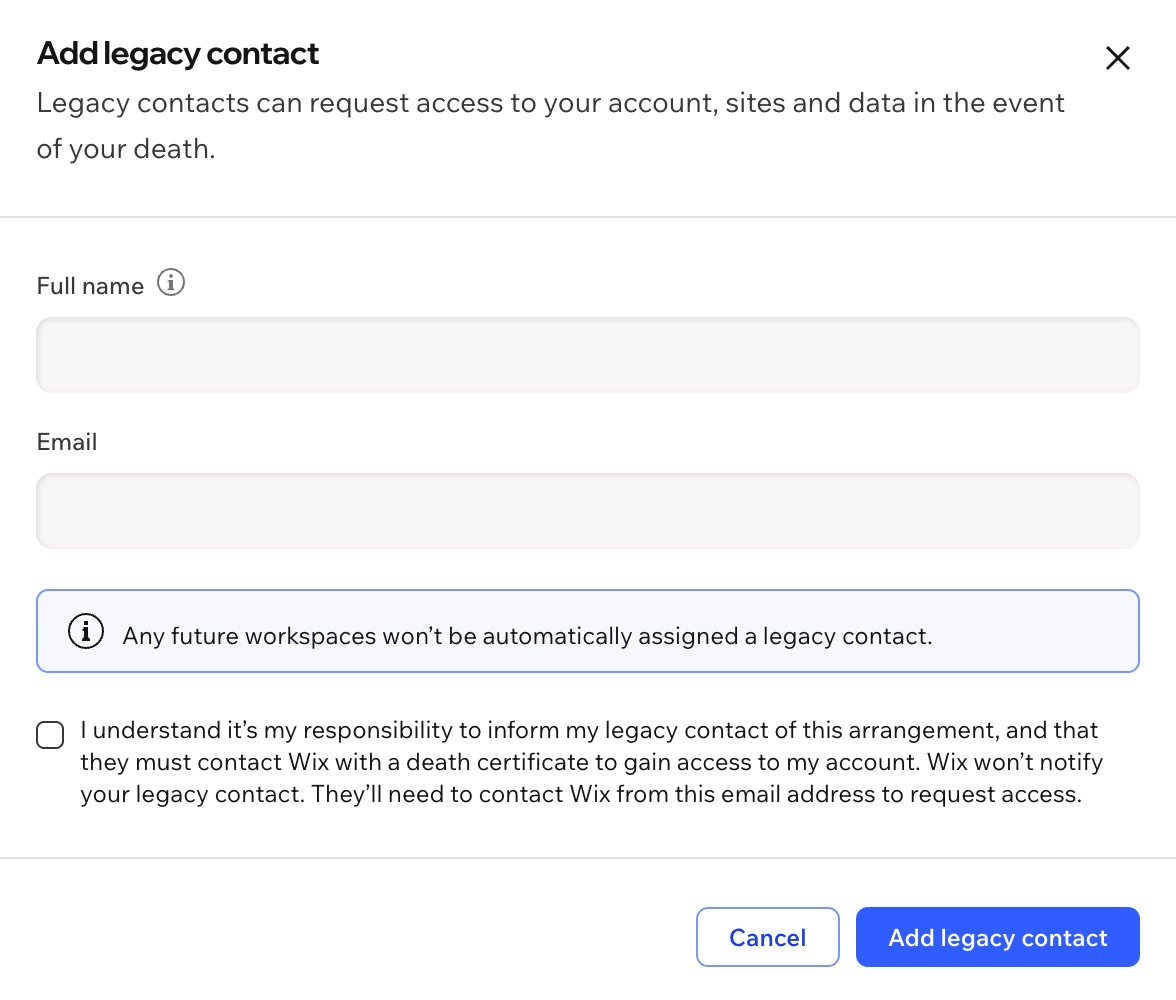Click the Add legacy contact dialog title
Viewport: 1176px width, 1000px height.
[178, 54]
